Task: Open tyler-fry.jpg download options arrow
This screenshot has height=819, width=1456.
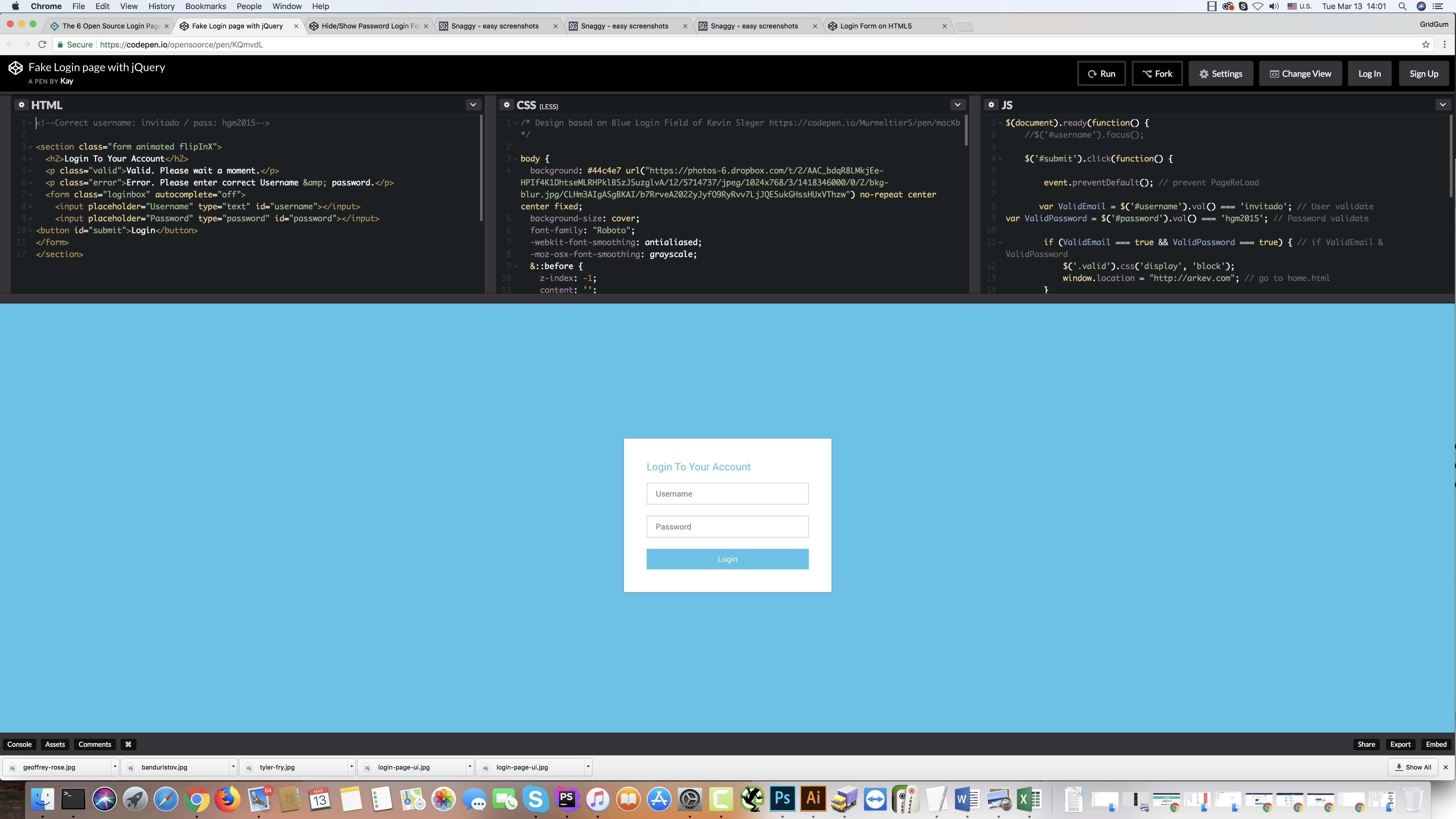Action: (351, 767)
